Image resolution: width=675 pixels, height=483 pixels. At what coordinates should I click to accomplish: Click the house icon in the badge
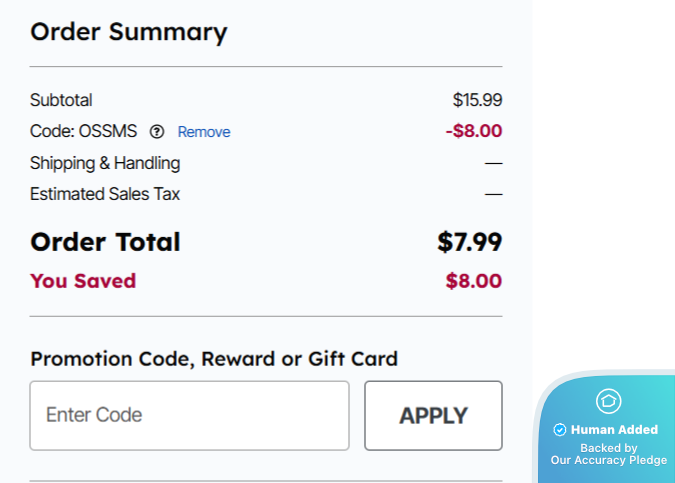608,401
